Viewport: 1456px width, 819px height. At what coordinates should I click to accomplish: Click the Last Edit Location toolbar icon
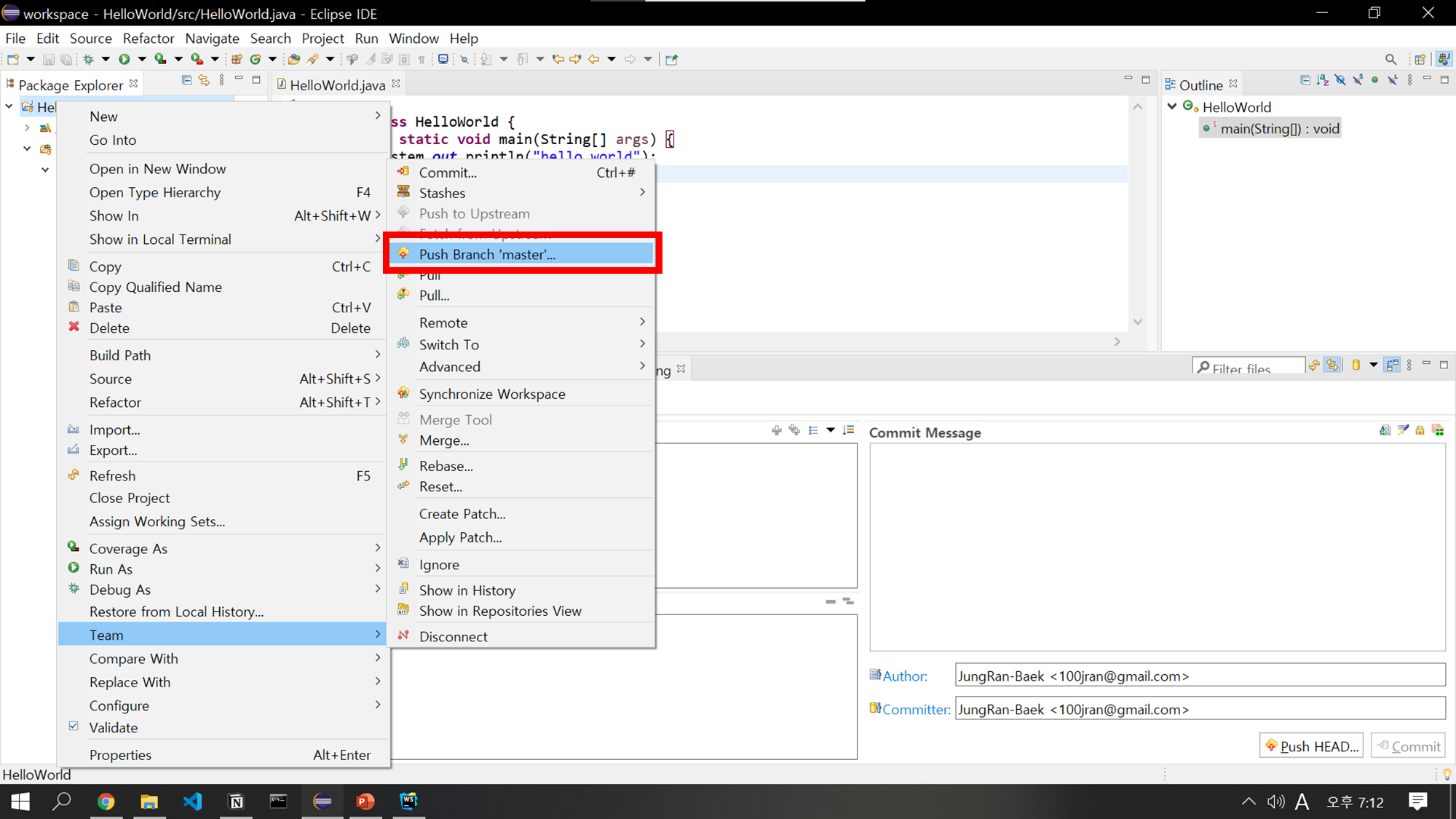pyautogui.click(x=558, y=59)
